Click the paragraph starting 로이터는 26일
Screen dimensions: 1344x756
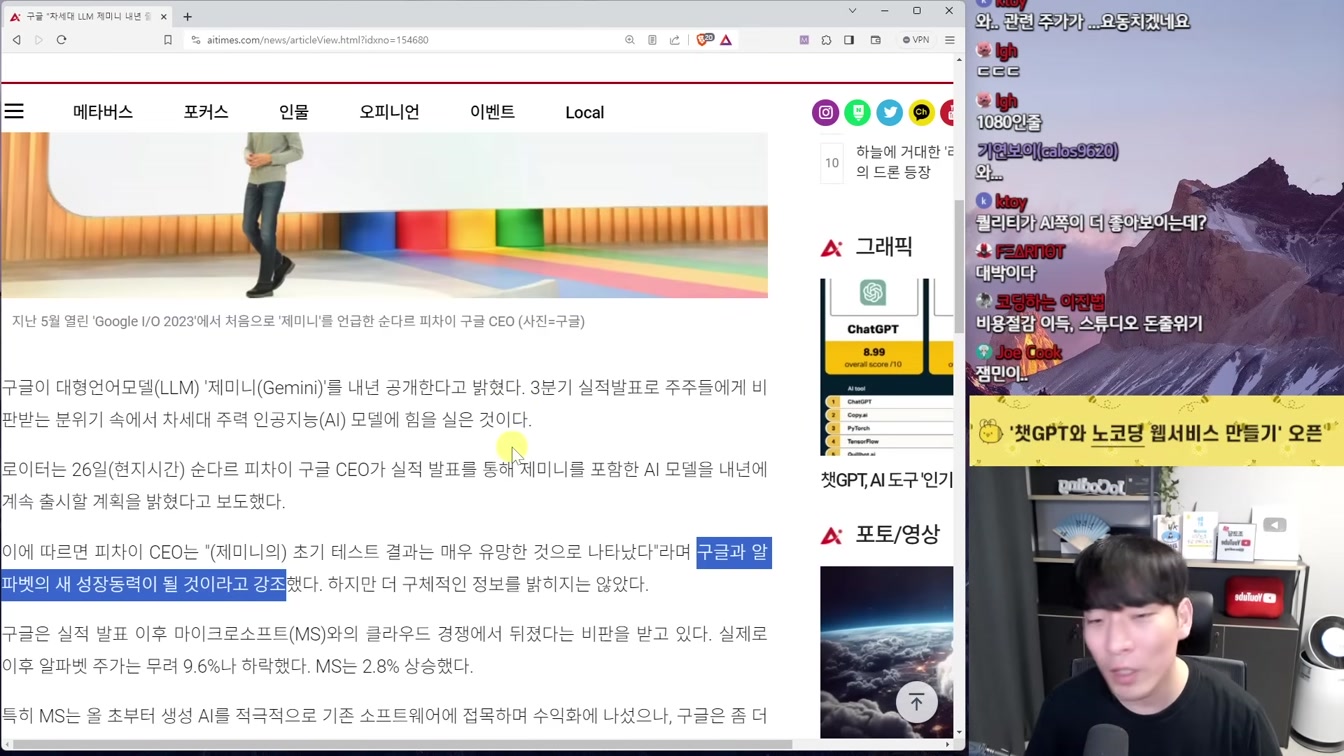tap(384, 485)
